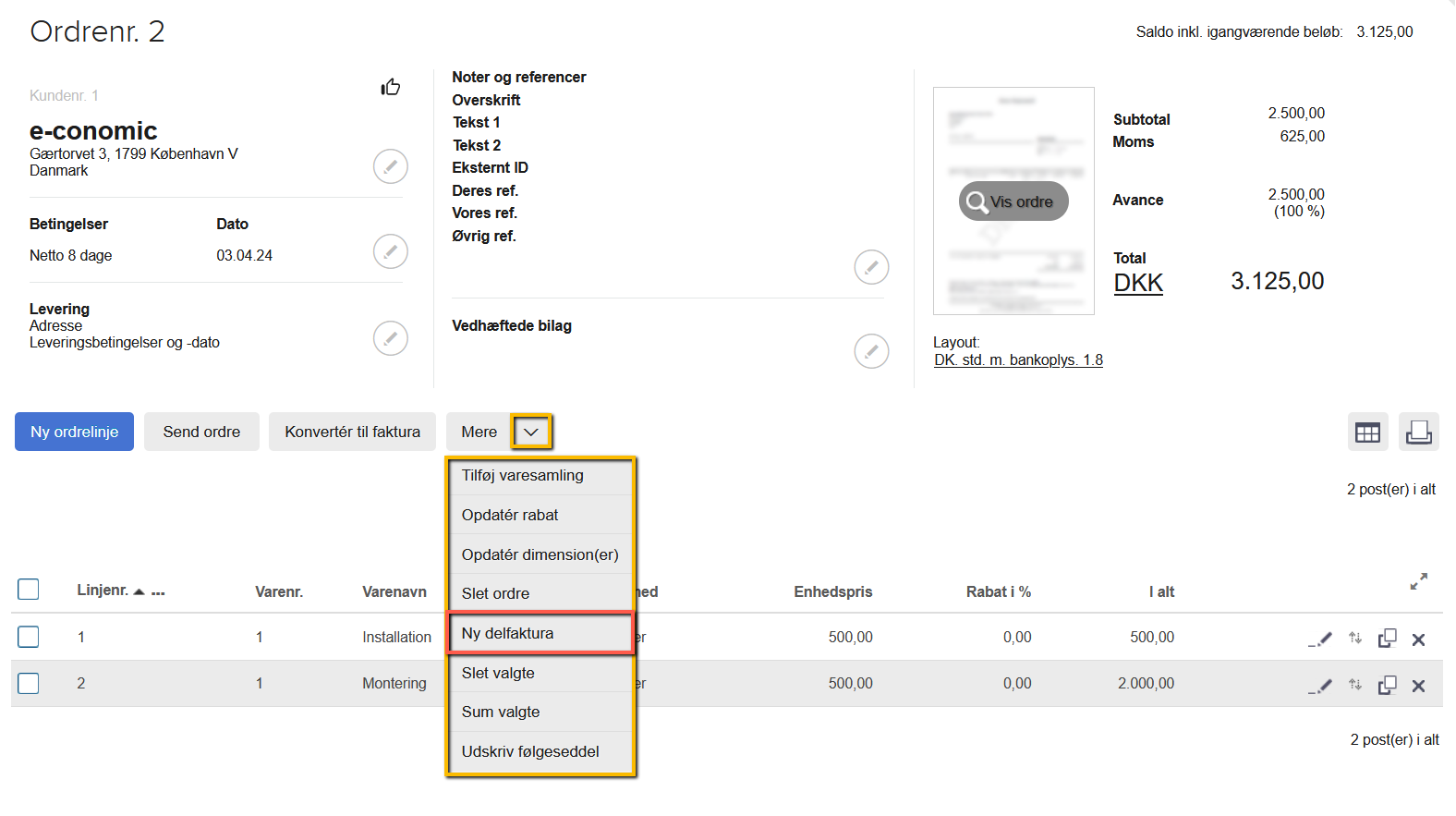Copy the Installation order line
The height and width of the screenshot is (816, 1456).
coord(1387,639)
